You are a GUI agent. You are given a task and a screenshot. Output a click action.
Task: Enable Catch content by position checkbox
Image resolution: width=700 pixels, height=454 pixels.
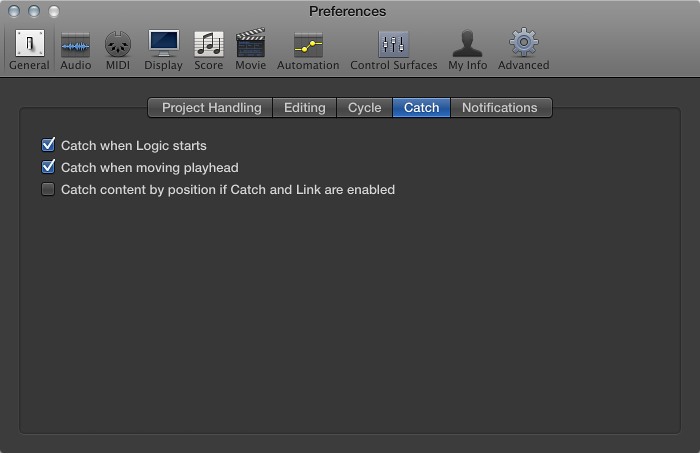[x=48, y=190]
